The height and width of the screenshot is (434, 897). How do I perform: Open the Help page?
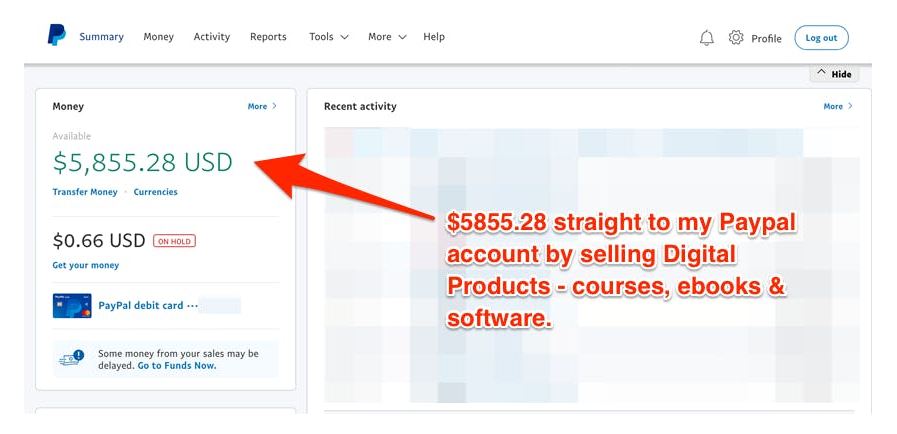[434, 37]
